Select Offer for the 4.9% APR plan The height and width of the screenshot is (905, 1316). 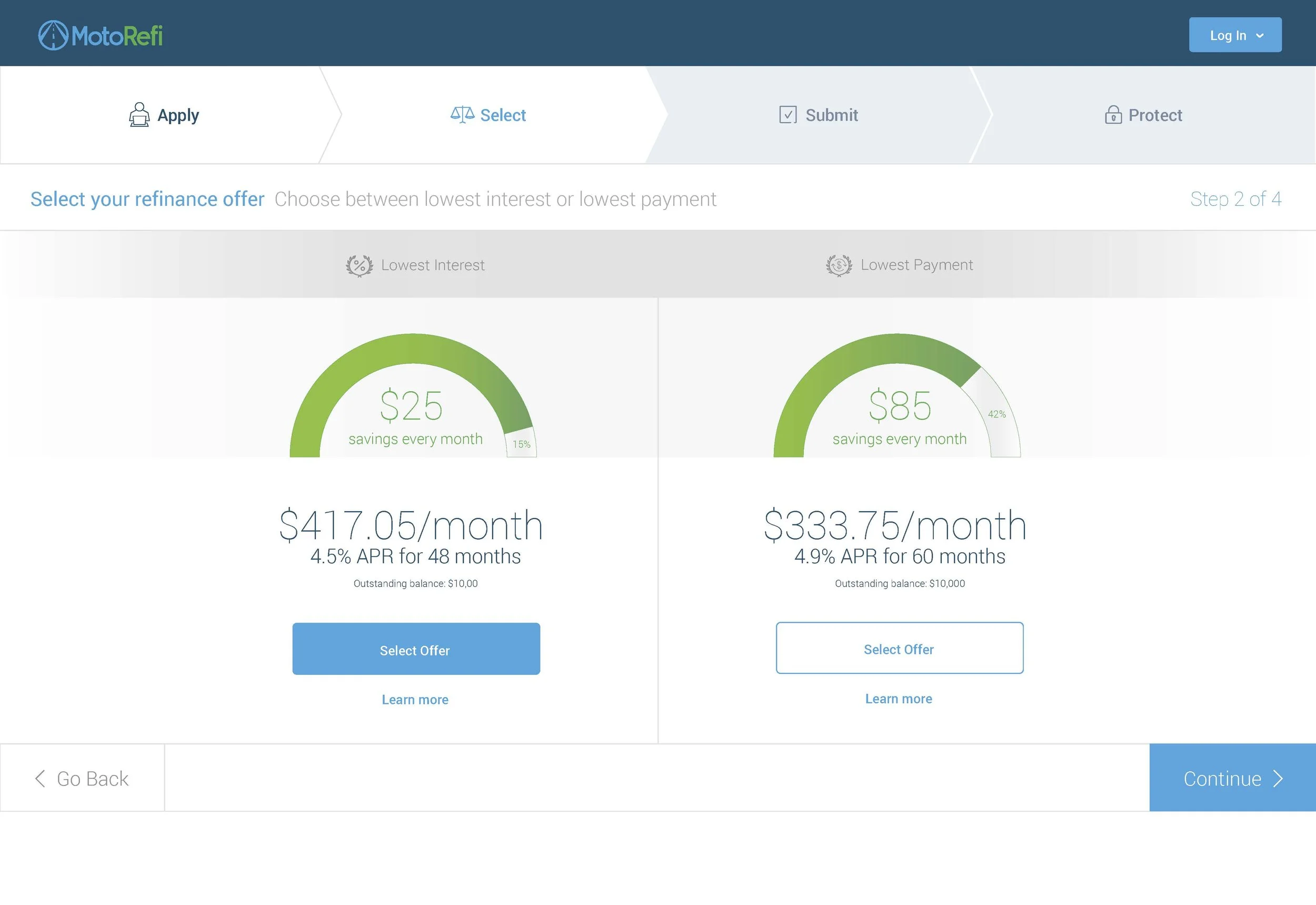tap(899, 648)
